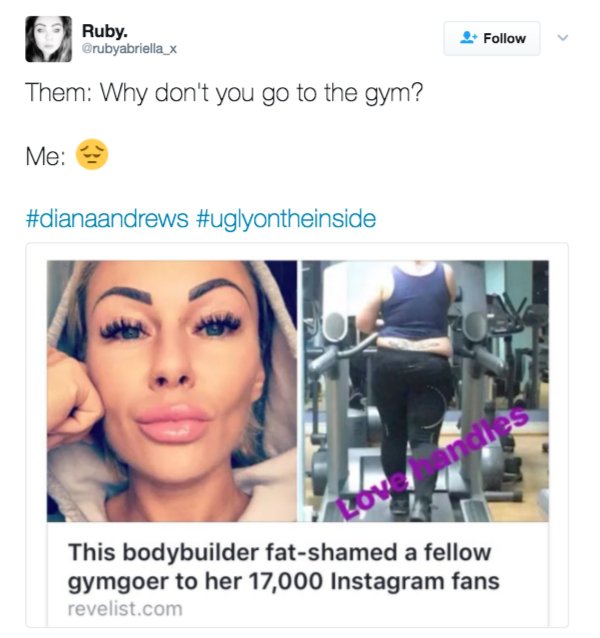The image size is (600, 638).
Task: Click the tweet text 'Why don't you go to the gym?'
Action: pos(262,93)
